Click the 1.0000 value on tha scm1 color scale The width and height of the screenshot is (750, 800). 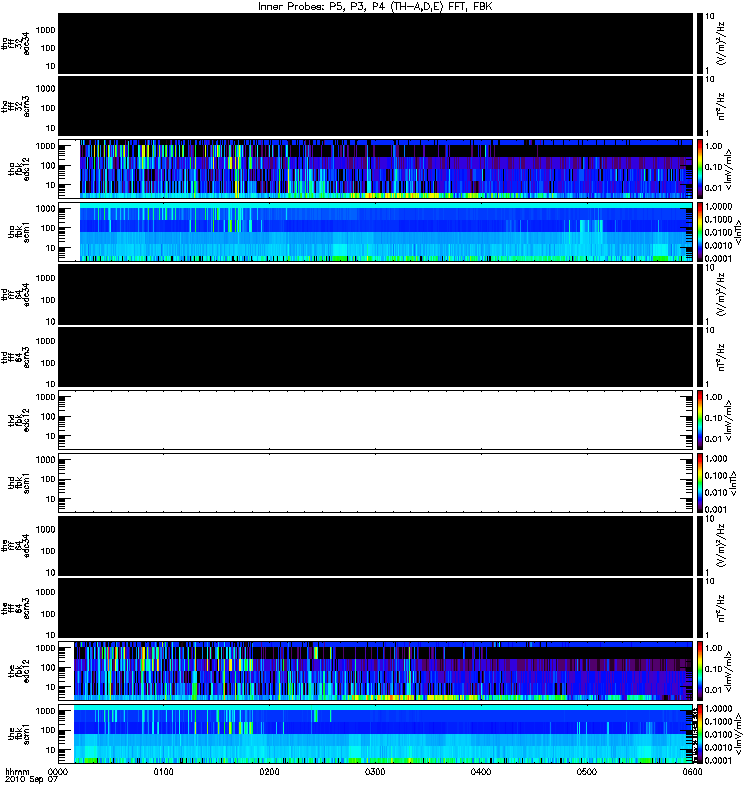click(718, 207)
